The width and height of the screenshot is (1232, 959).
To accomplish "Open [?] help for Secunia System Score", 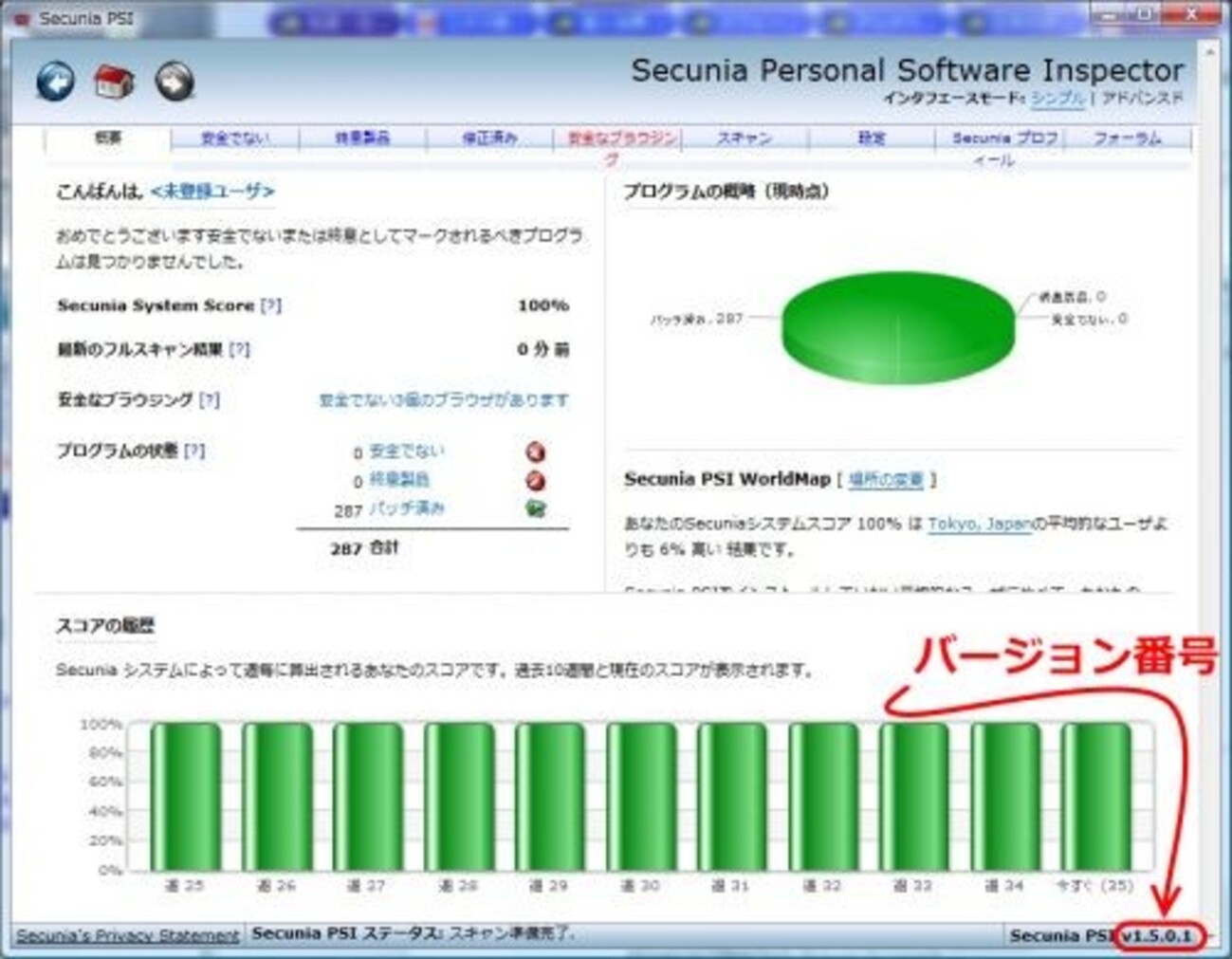I will 270,305.
